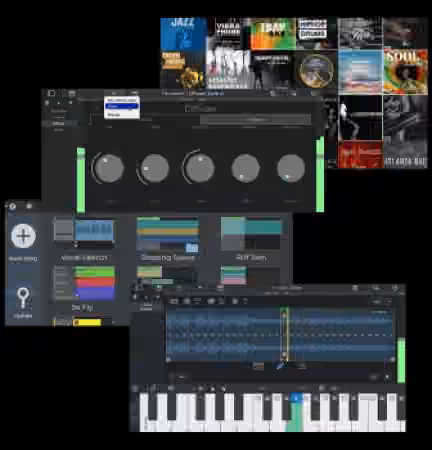Viewport: 432px width, 450px height.
Task: Open the project thumbnail with teal and orange stripes
Action: (x=168, y=235)
